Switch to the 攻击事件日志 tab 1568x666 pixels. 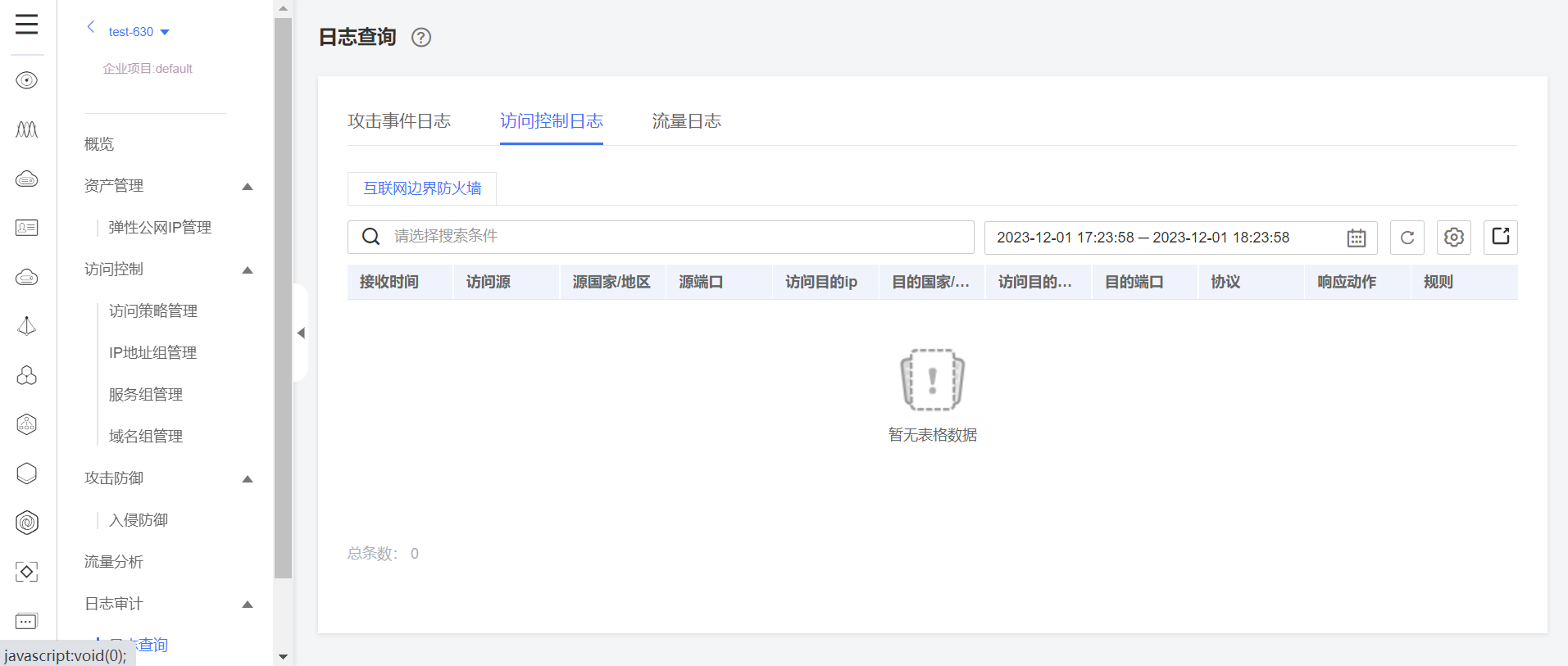tap(399, 121)
